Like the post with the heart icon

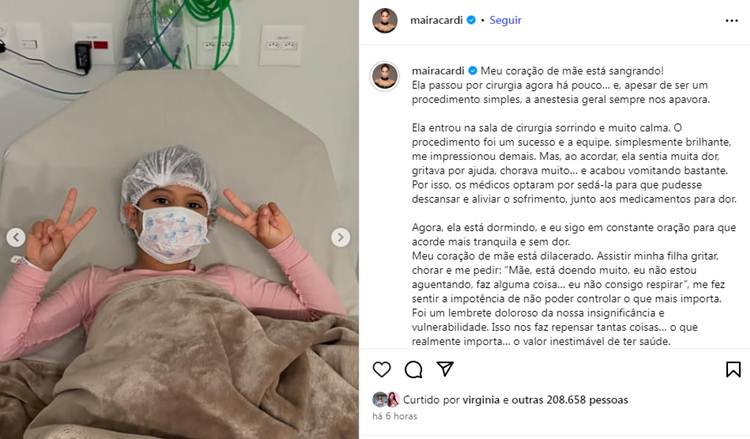[x=382, y=369]
